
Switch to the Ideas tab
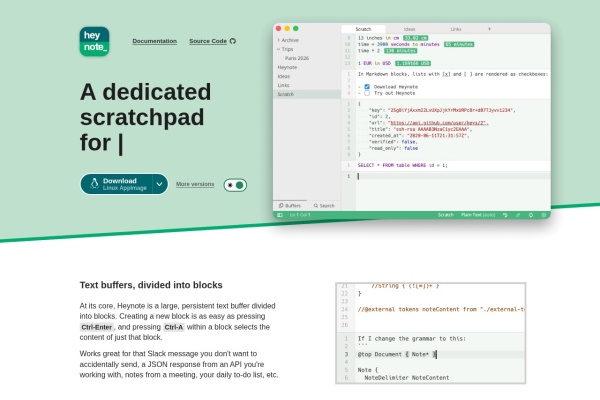pyautogui.click(x=409, y=29)
